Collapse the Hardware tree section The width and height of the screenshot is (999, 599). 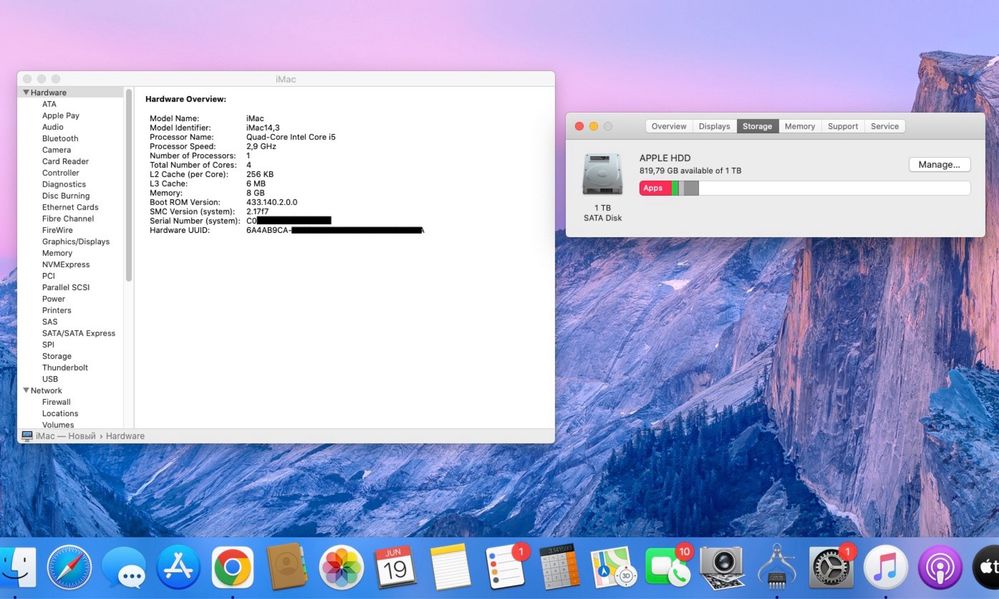click(x=26, y=92)
